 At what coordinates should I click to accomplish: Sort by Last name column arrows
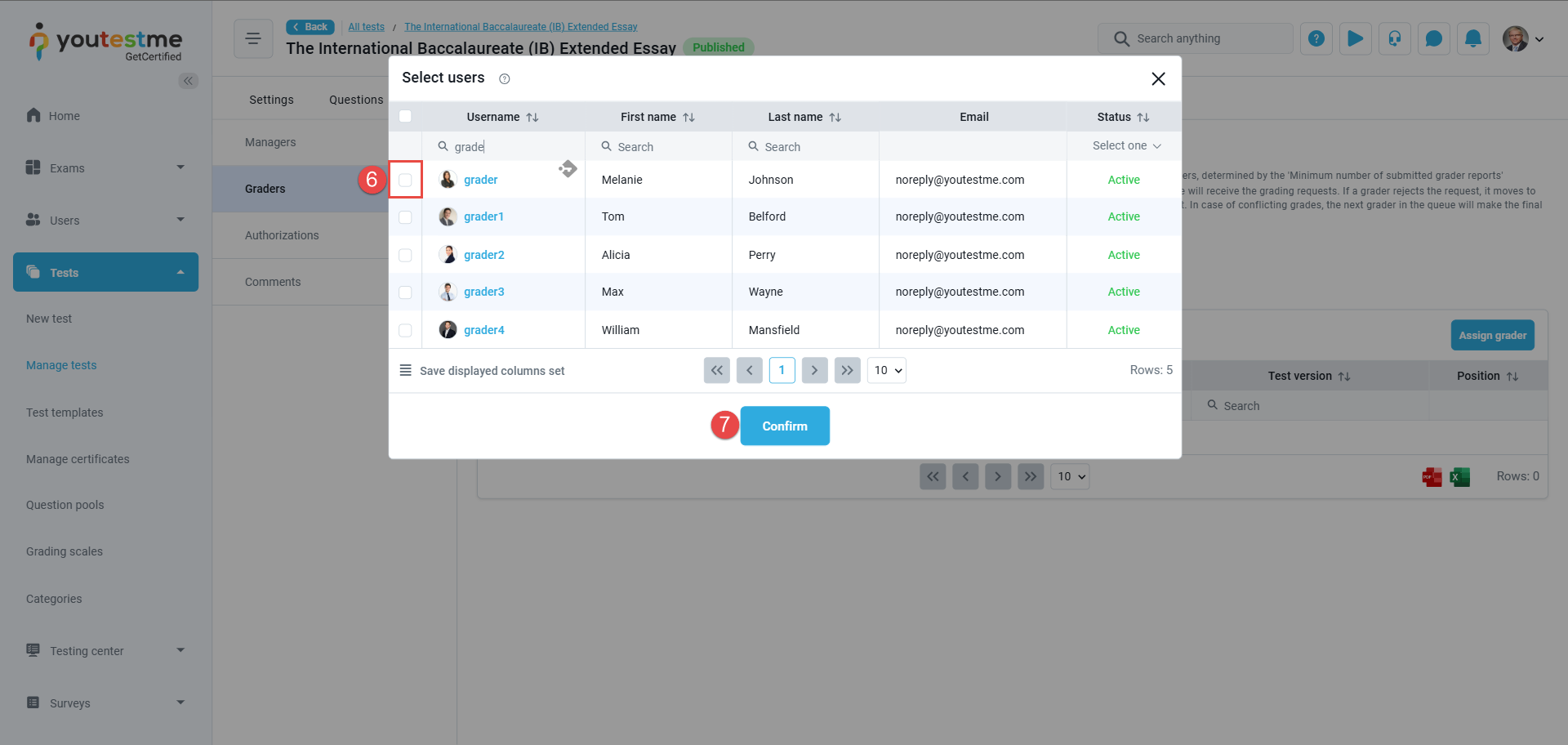tap(835, 118)
